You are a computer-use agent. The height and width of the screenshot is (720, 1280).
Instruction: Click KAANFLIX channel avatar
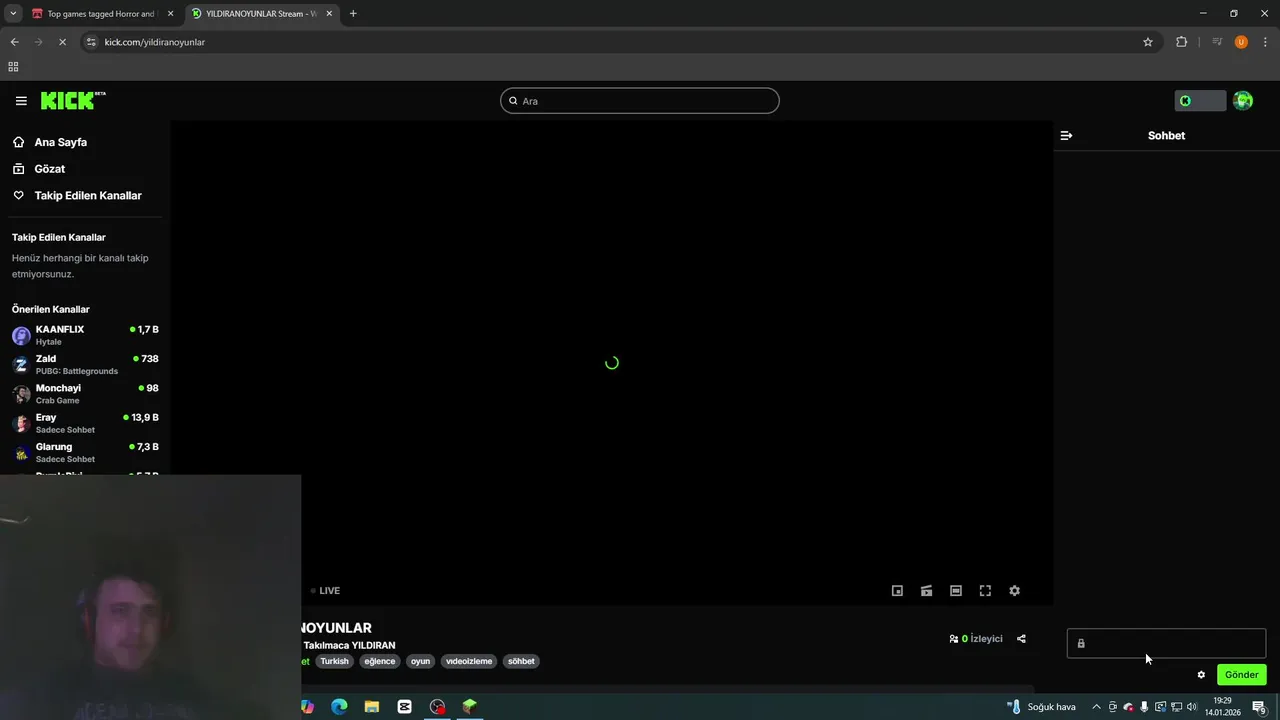[x=21, y=336]
